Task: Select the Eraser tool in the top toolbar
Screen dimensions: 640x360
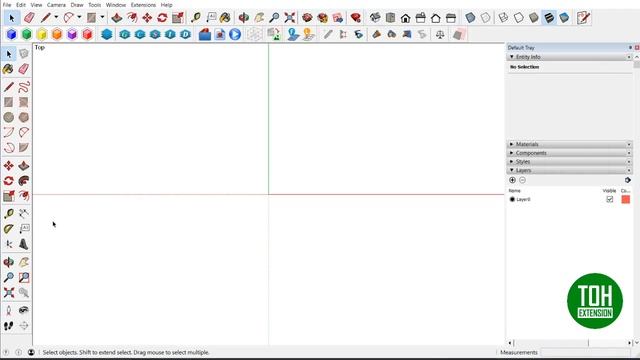Action: point(29,18)
